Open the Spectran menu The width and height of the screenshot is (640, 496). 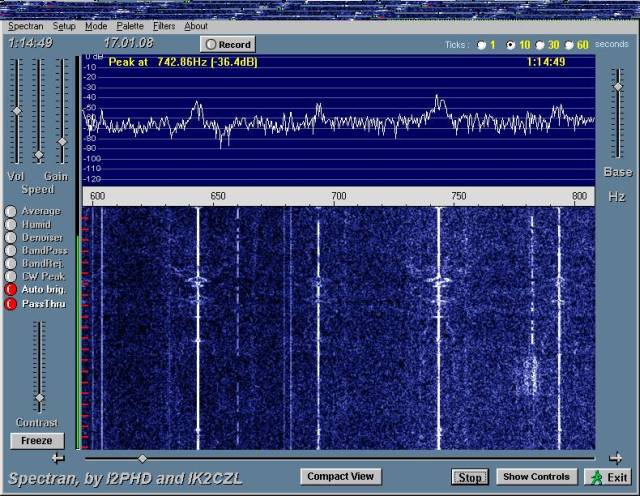[x=26, y=26]
